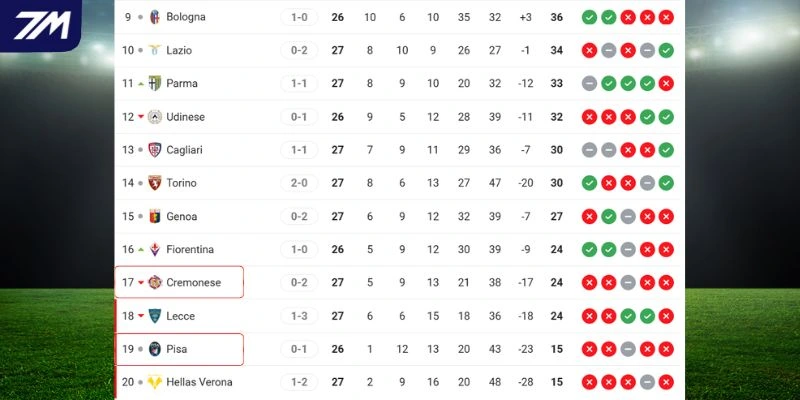Open the Cremonese team link
The height and width of the screenshot is (400, 800).
coord(194,283)
